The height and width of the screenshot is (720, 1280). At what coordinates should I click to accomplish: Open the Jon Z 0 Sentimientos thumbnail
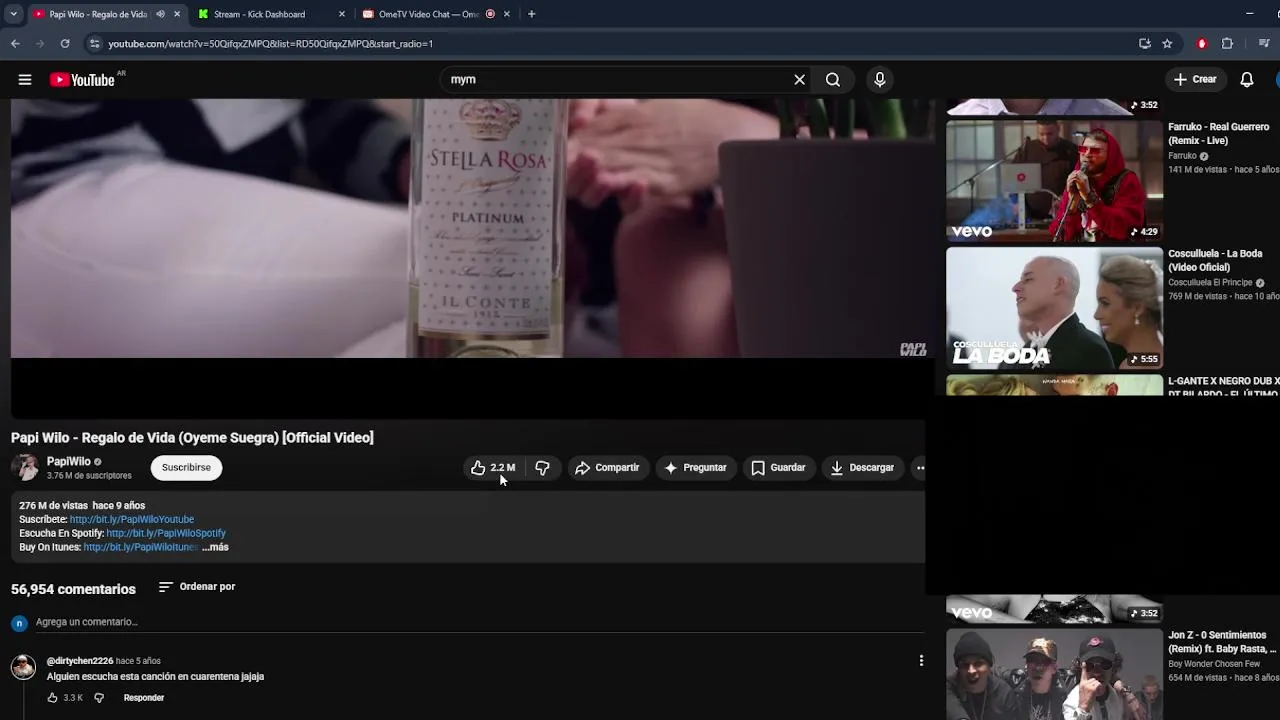(x=1054, y=674)
